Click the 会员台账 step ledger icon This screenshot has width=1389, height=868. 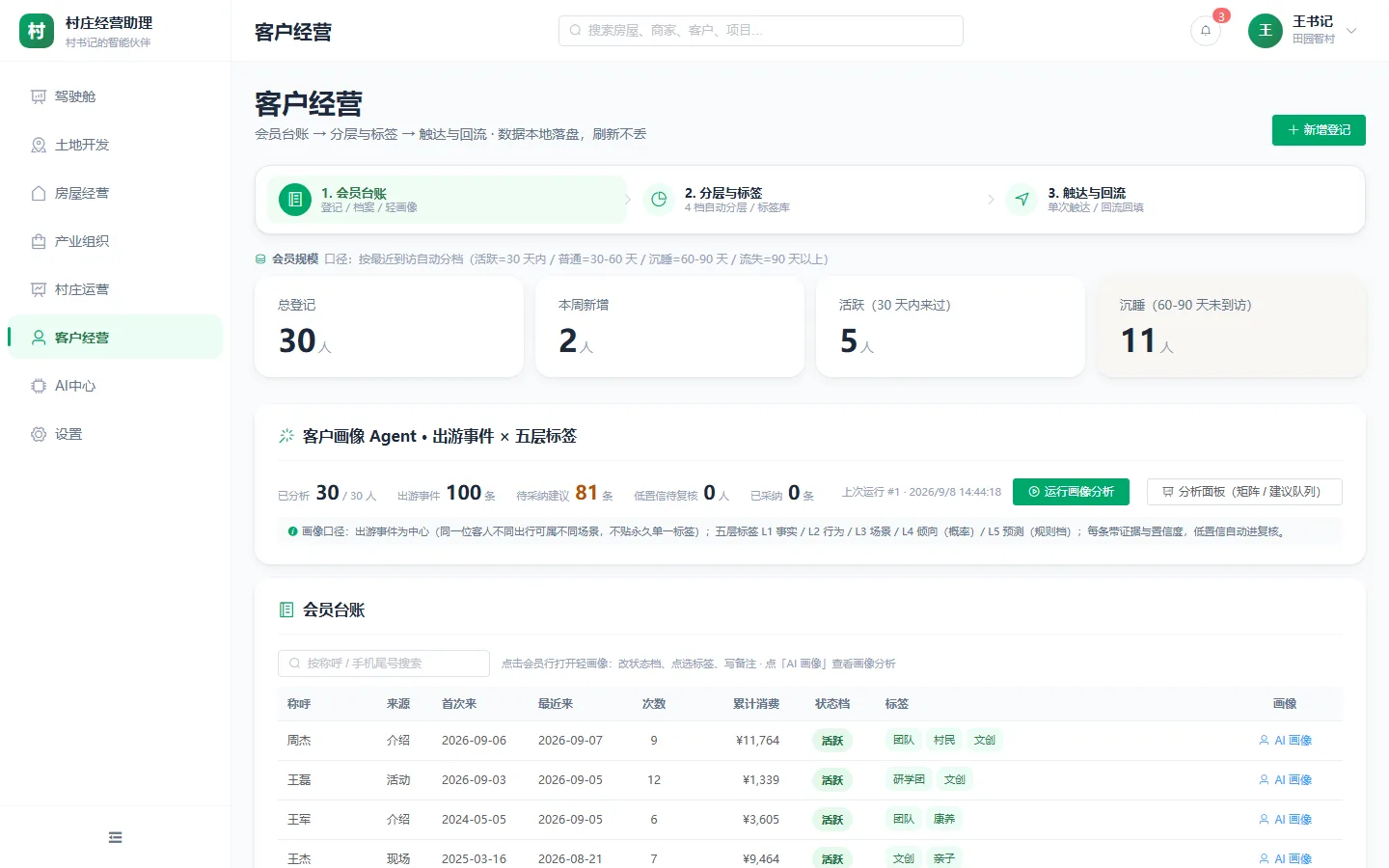[295, 200]
